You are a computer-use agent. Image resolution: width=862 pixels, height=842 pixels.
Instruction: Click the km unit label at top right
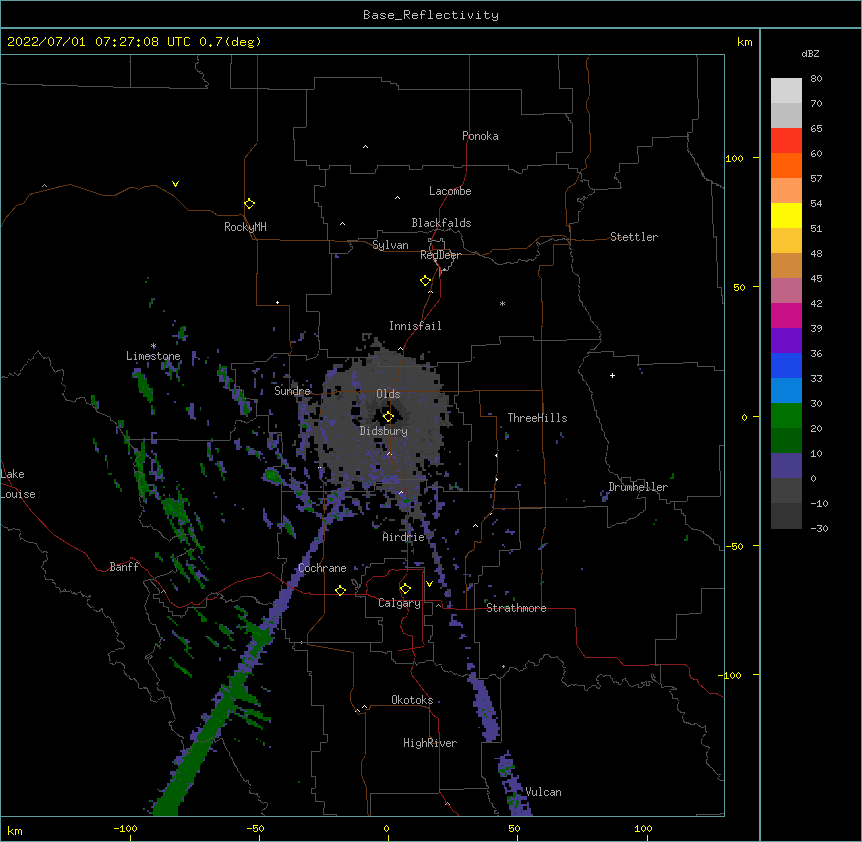click(x=744, y=42)
